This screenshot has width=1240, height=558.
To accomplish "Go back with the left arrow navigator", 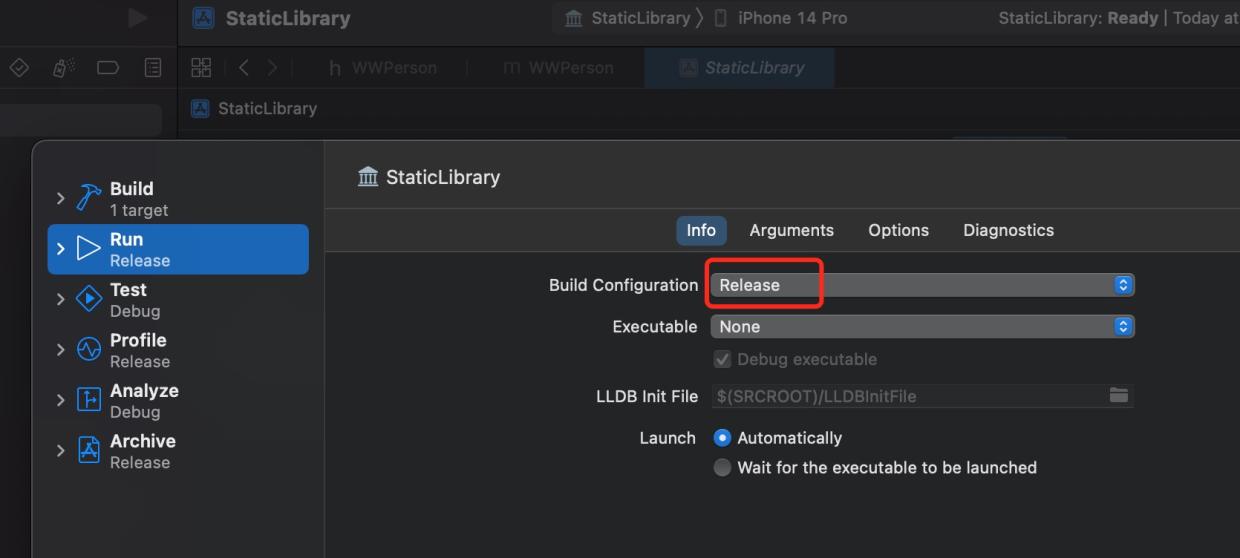I will (x=243, y=68).
